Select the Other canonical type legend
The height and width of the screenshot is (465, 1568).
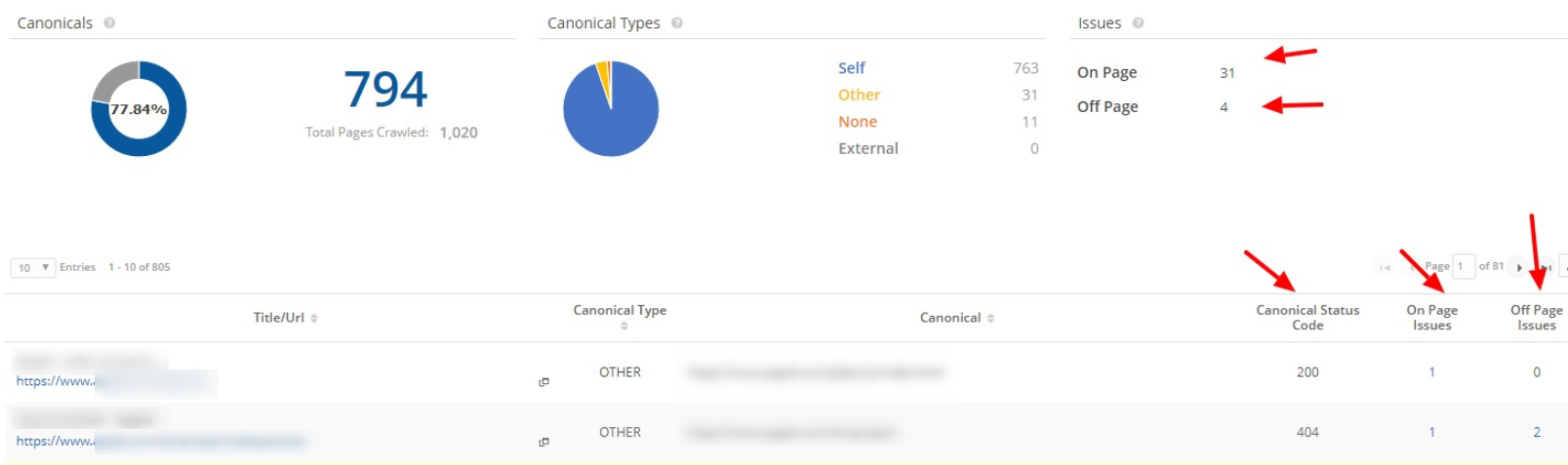859,95
